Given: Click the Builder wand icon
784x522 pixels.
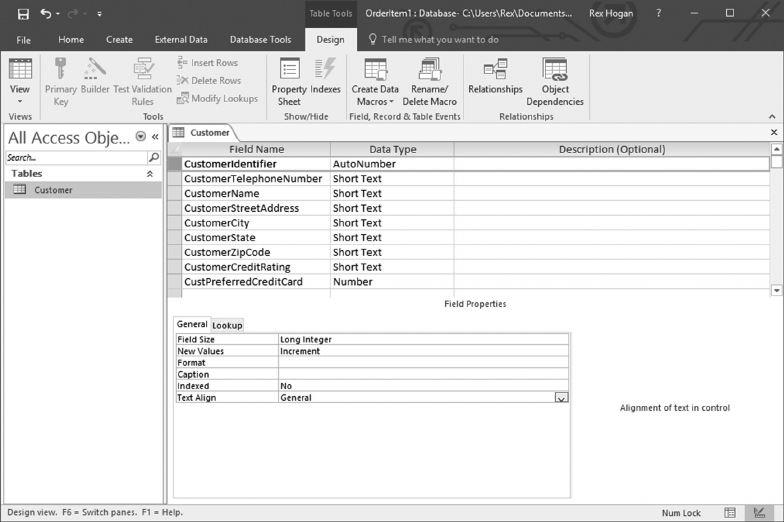Looking at the screenshot, I should 95,68.
